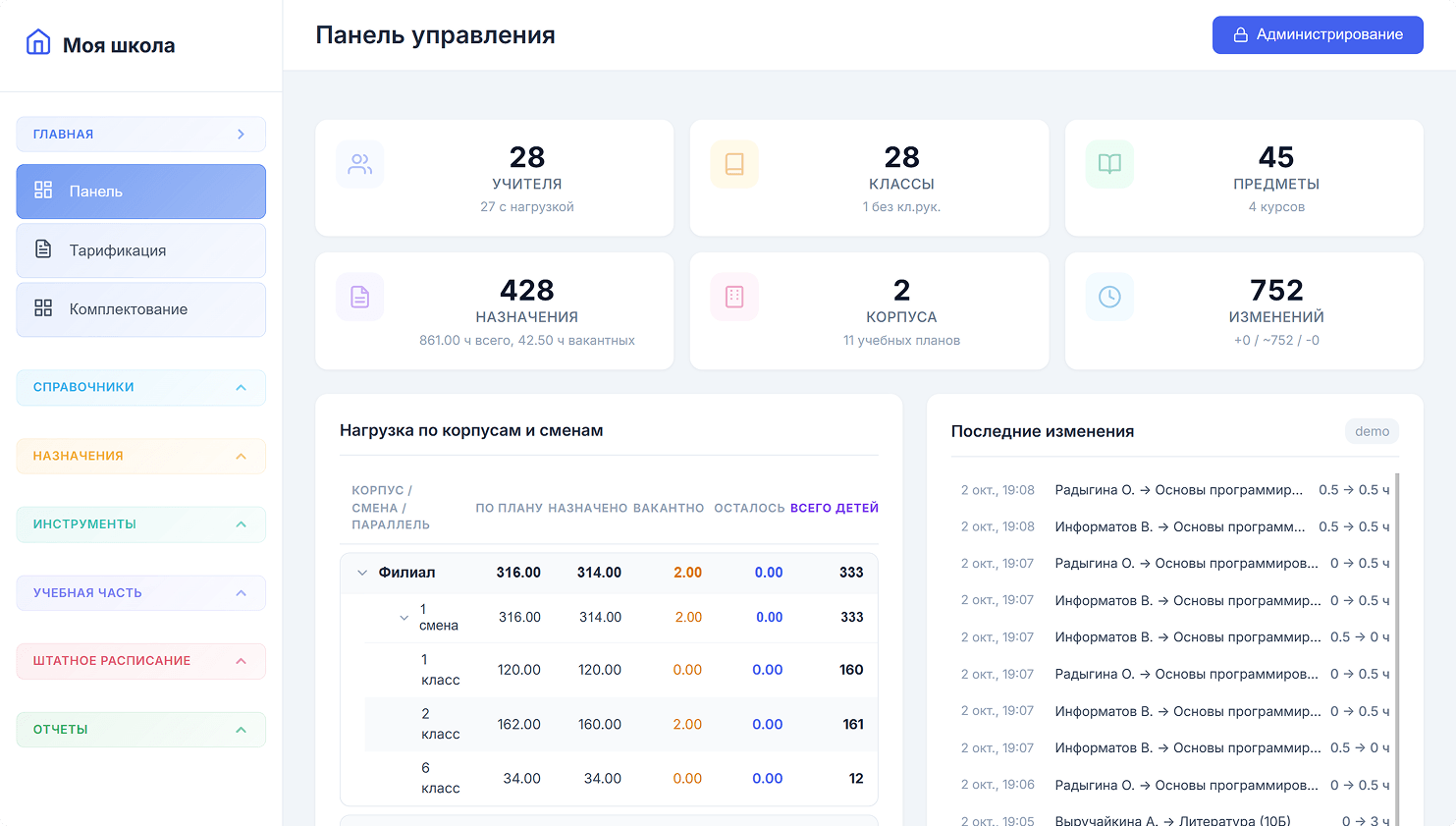
Task: Expand the Назначения sidebar section
Action: [141, 456]
